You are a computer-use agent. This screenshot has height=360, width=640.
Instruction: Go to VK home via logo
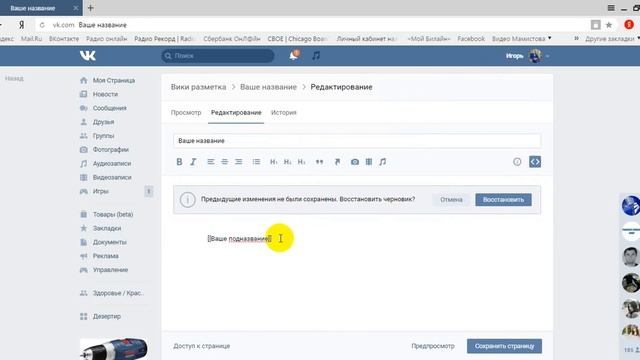(87, 55)
